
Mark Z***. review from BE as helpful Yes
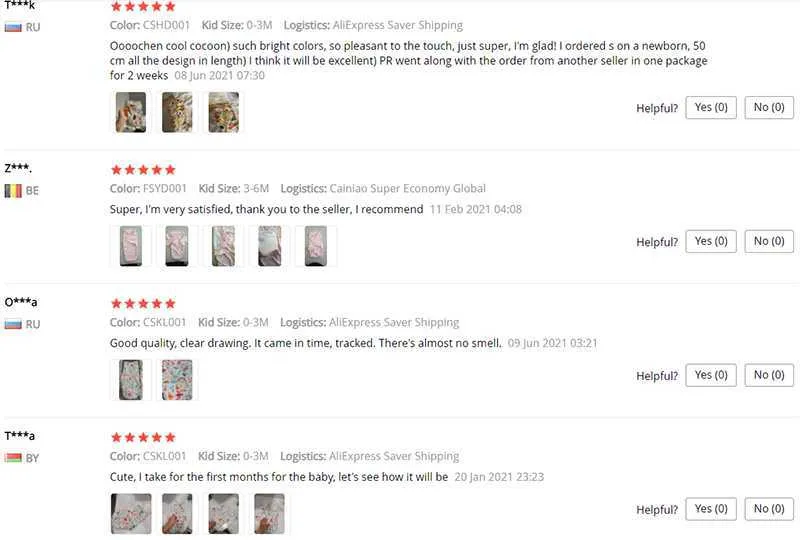click(711, 241)
